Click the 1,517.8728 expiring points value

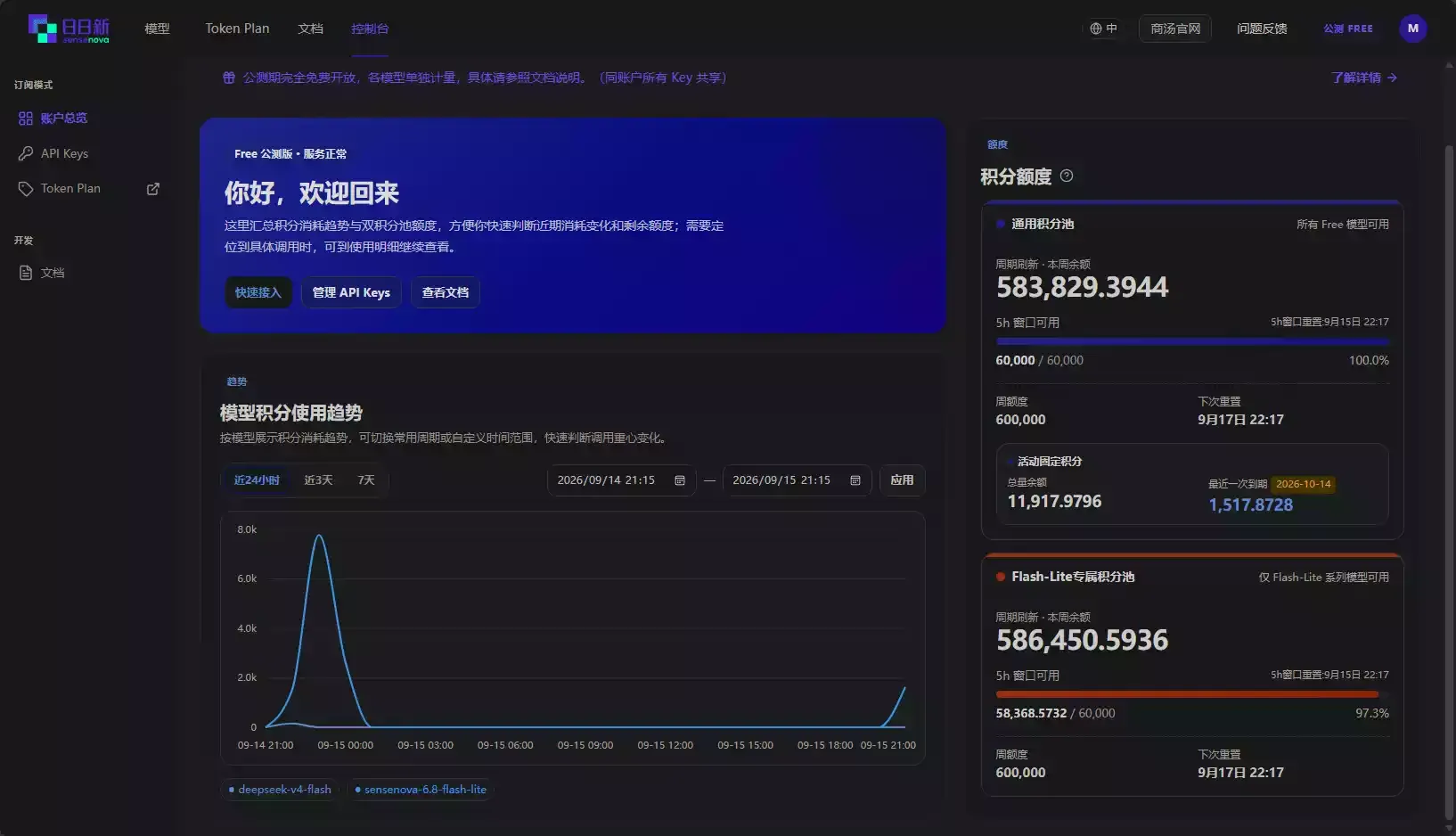[1250, 504]
